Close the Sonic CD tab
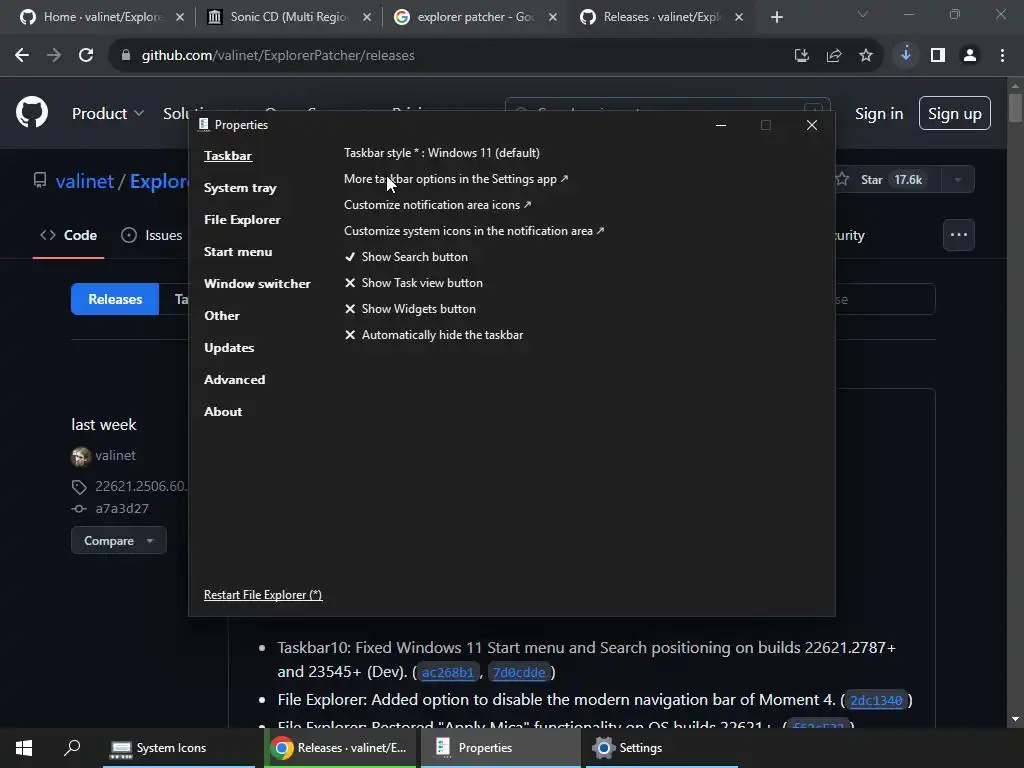Viewport: 1024px width, 768px height. 367,18
